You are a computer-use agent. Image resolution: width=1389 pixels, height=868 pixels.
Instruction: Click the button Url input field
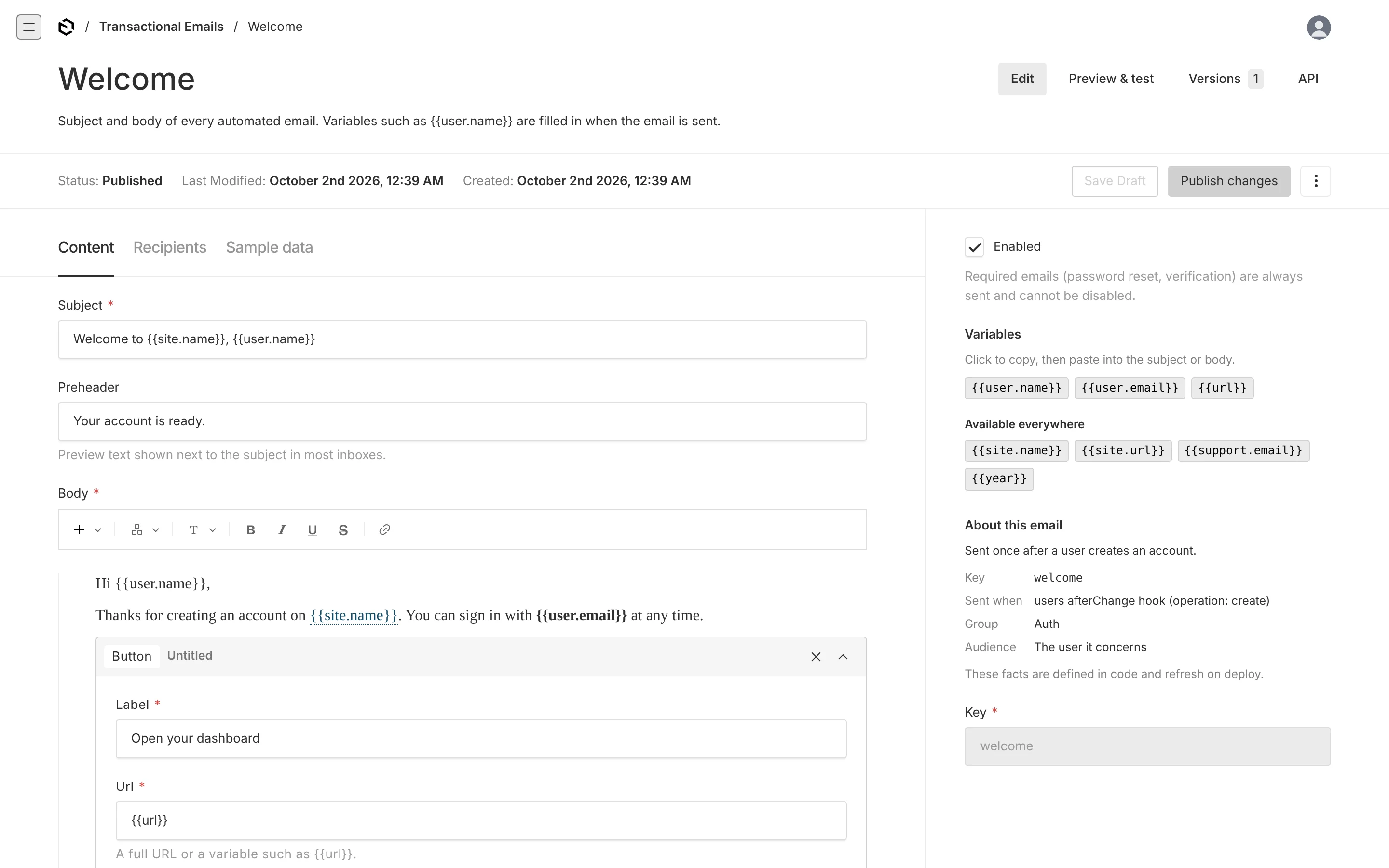[x=481, y=820]
